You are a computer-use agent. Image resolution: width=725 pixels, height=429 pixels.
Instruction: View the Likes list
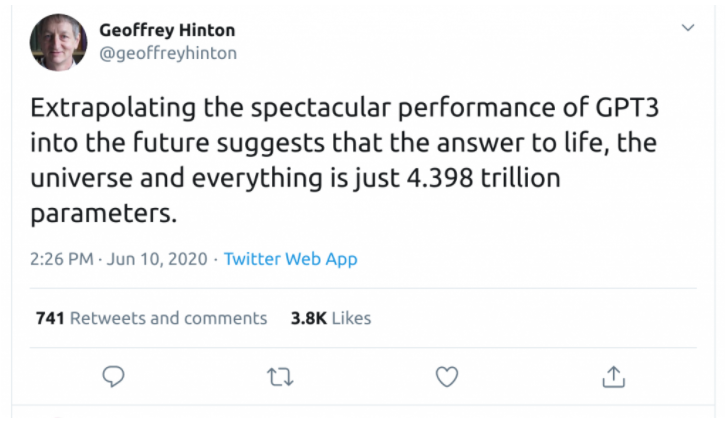click(351, 318)
